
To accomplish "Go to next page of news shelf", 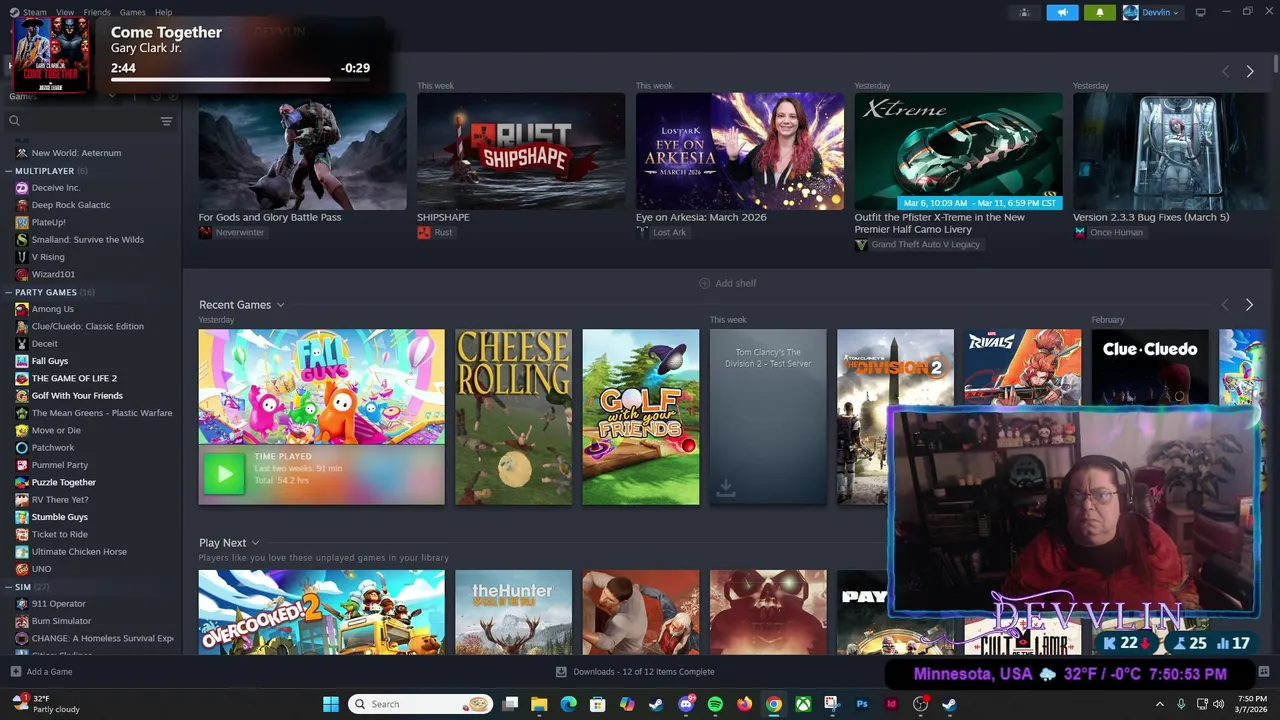I will pyautogui.click(x=1249, y=71).
